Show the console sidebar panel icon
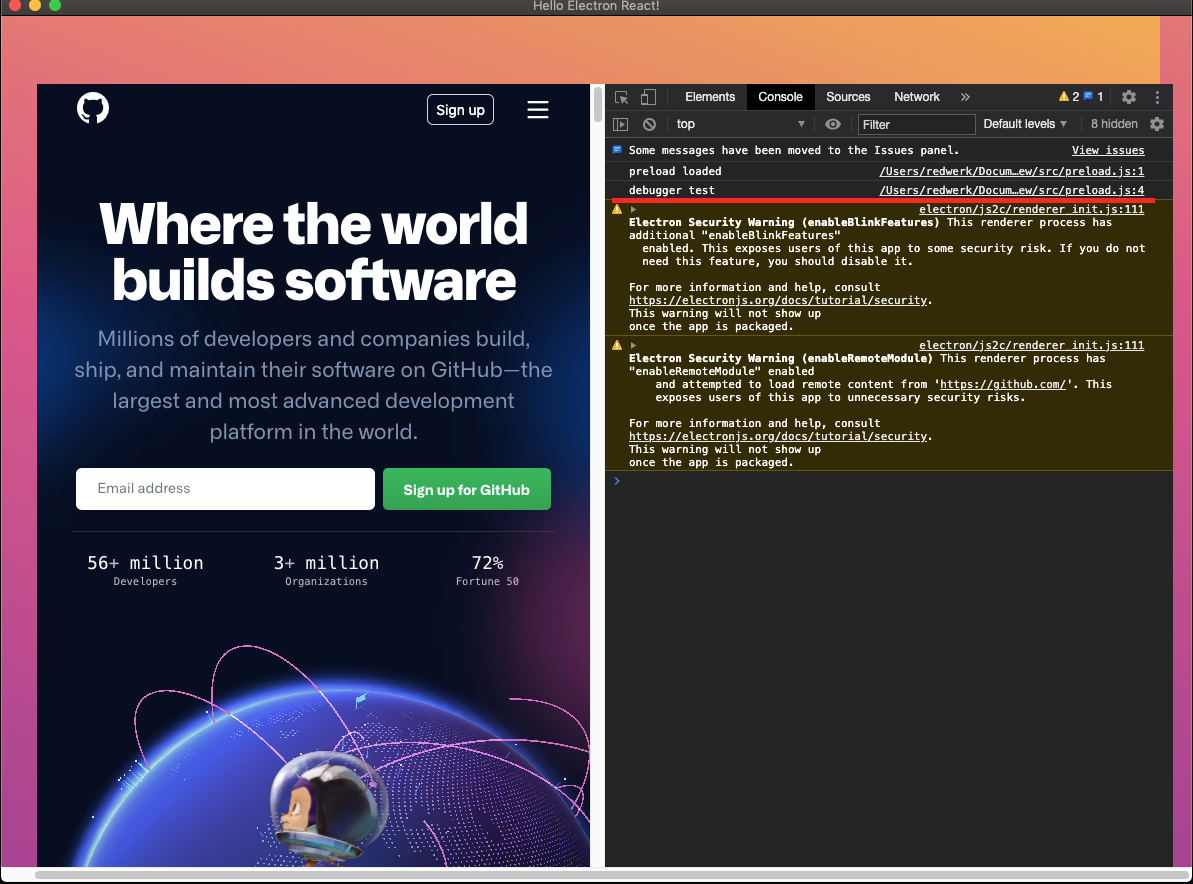 pyautogui.click(x=621, y=124)
